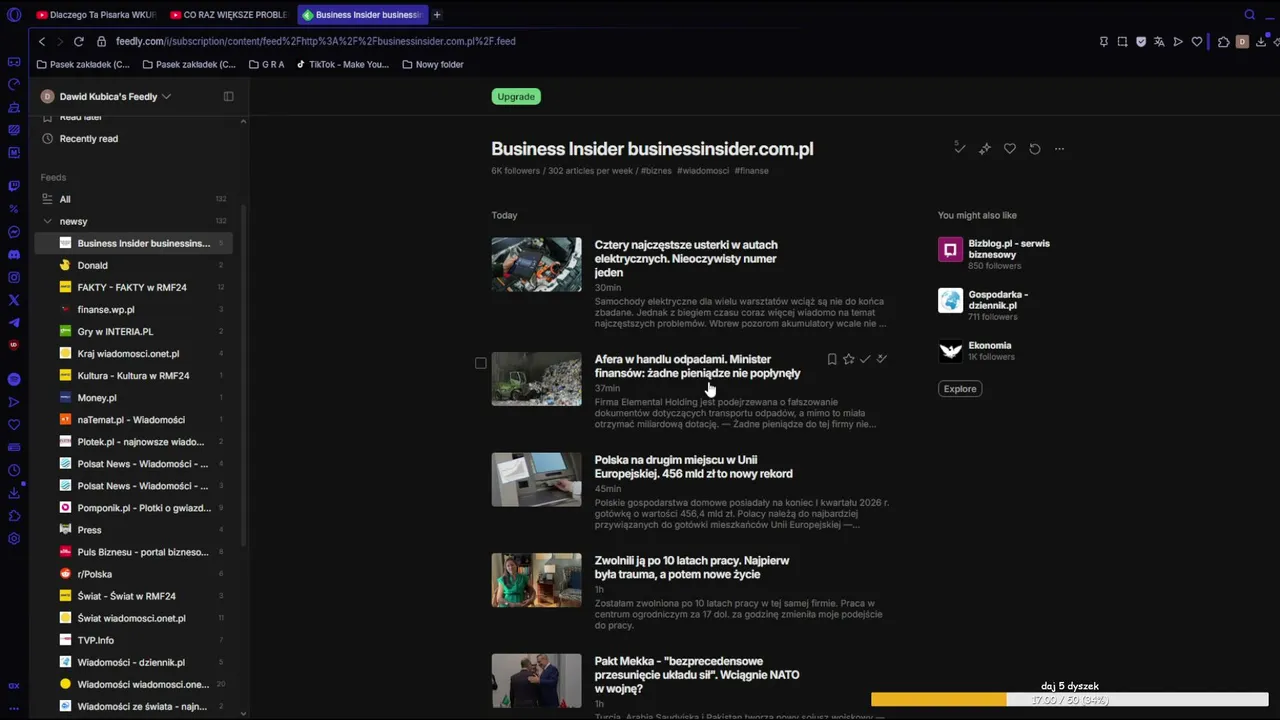
Task: Open Telegram in the Opera sidebar
Action: click(14, 322)
